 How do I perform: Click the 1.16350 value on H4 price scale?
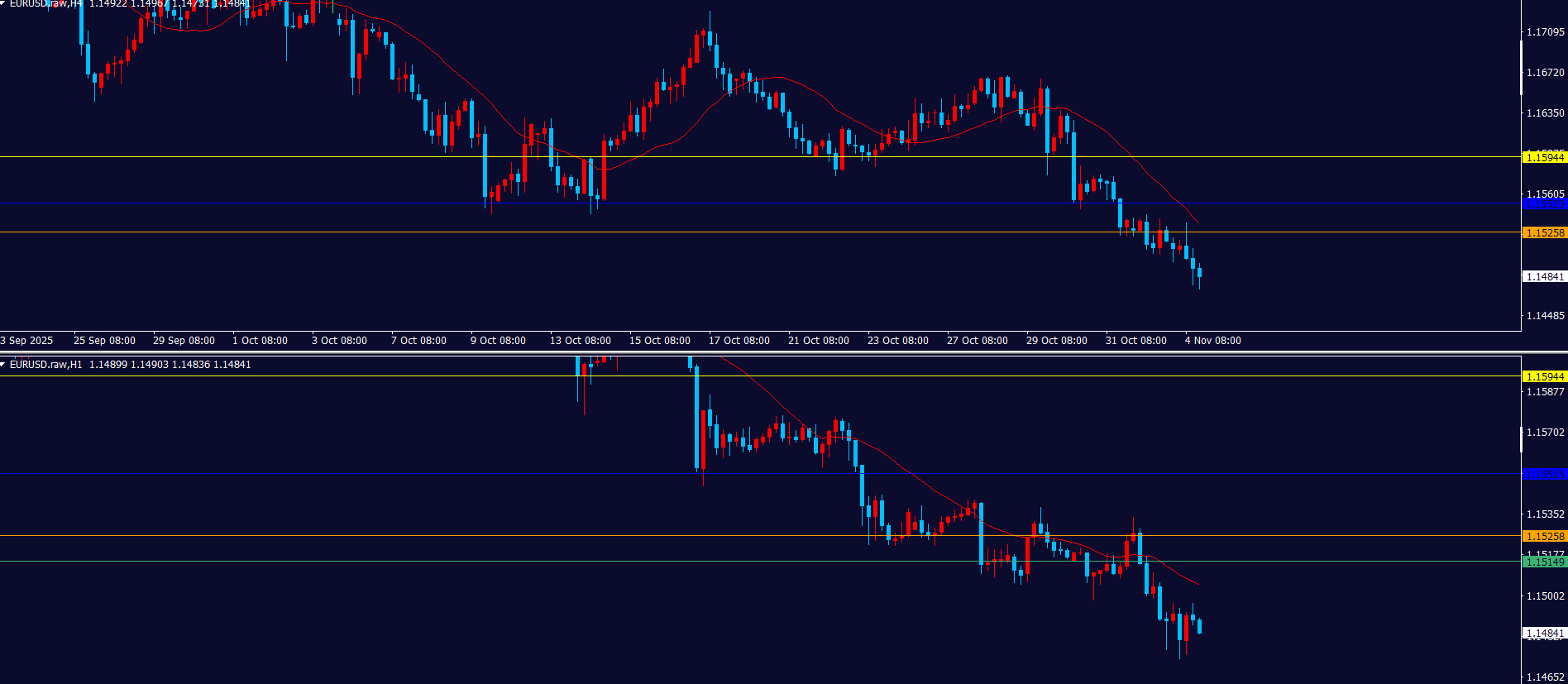click(1545, 113)
